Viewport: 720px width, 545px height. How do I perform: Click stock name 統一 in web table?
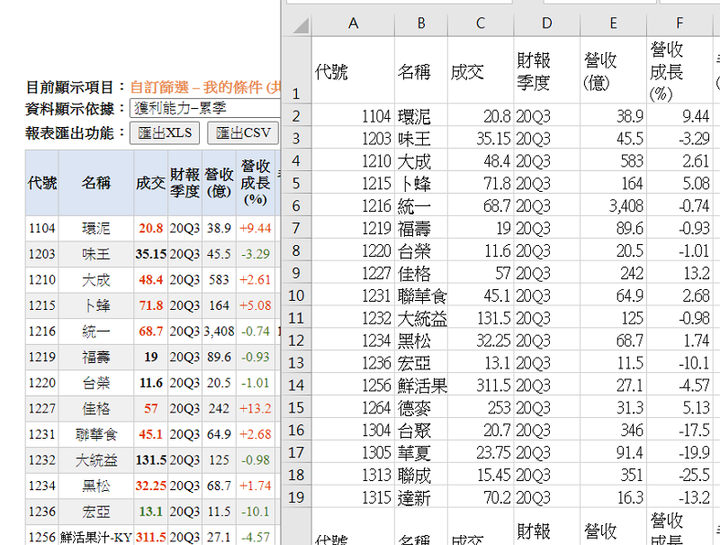[x=96, y=331]
